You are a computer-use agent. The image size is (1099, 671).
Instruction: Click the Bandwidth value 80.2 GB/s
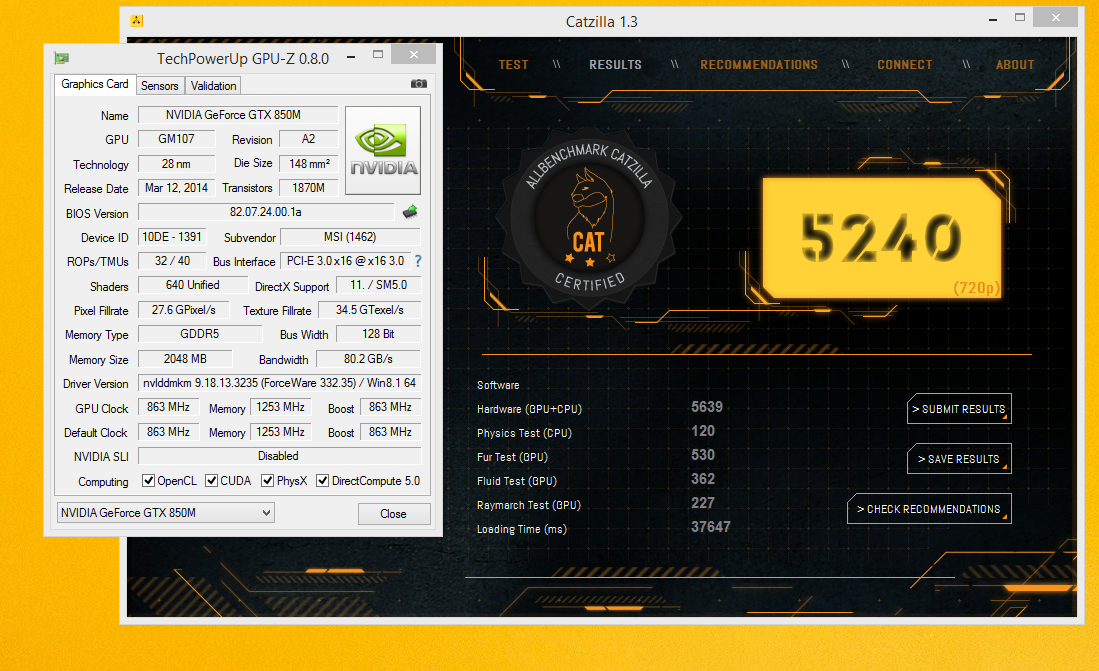pos(368,359)
